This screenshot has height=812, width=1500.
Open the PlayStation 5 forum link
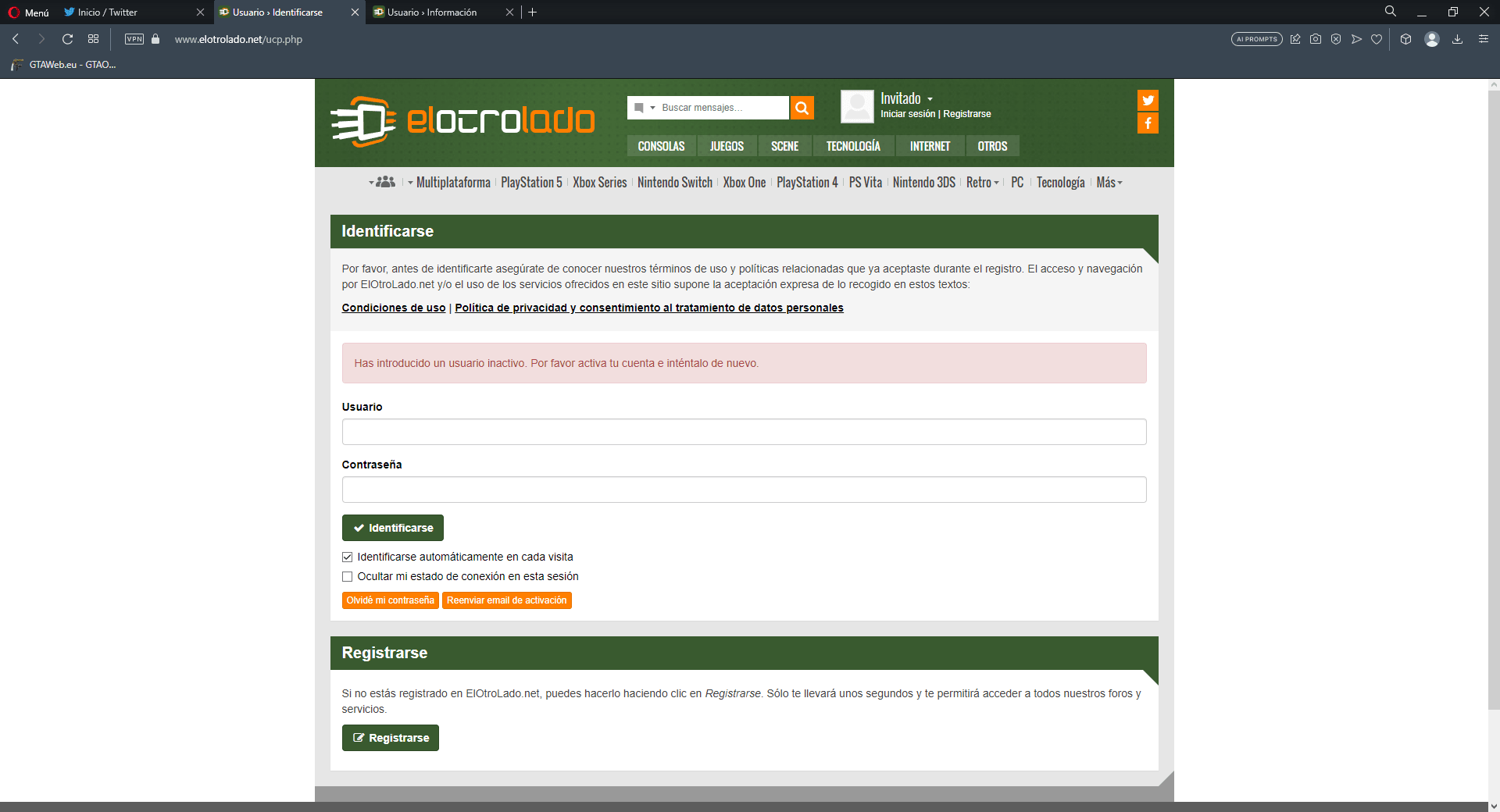531,183
